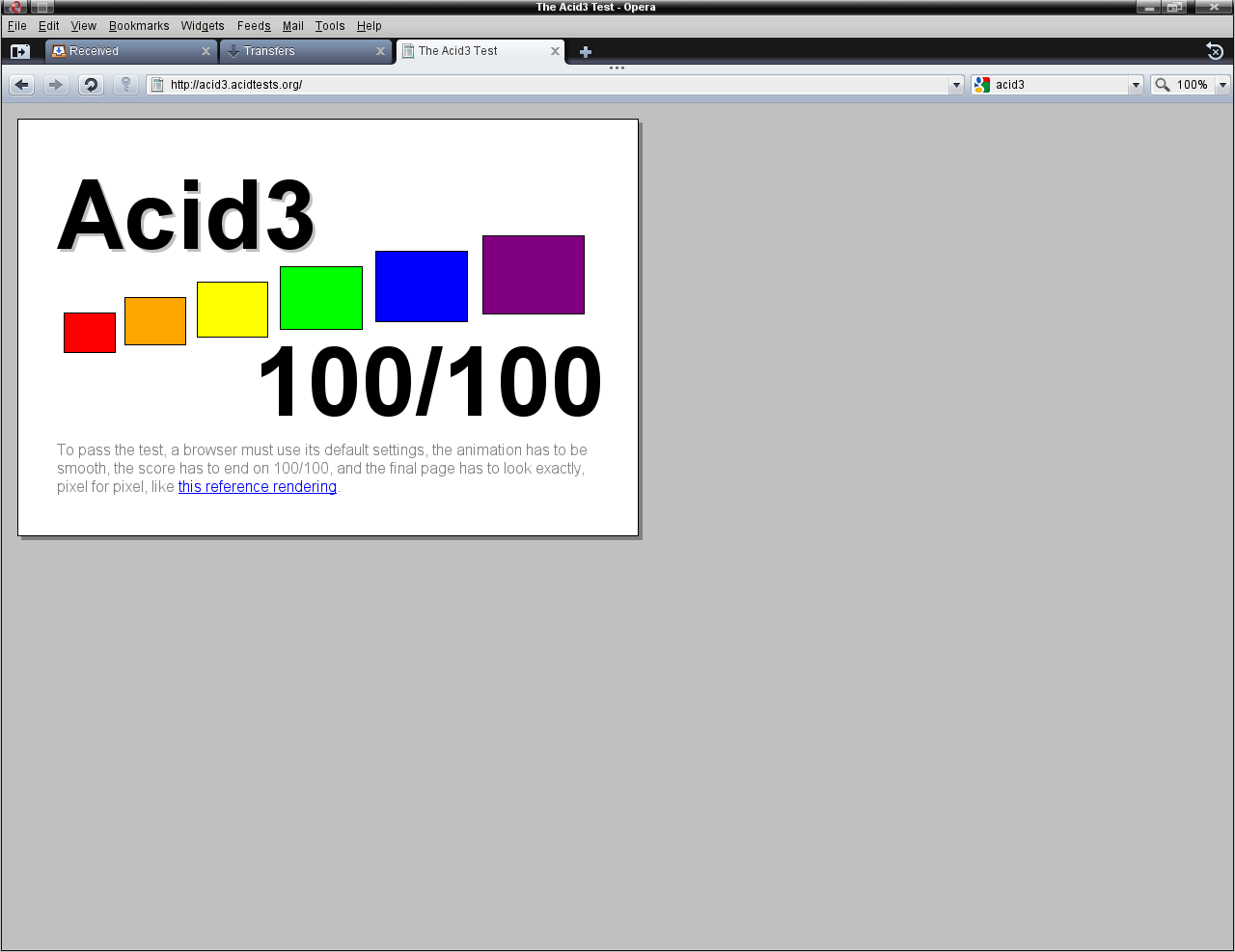The image size is (1235, 952).
Task: Go back with the back arrow
Action: [22, 85]
